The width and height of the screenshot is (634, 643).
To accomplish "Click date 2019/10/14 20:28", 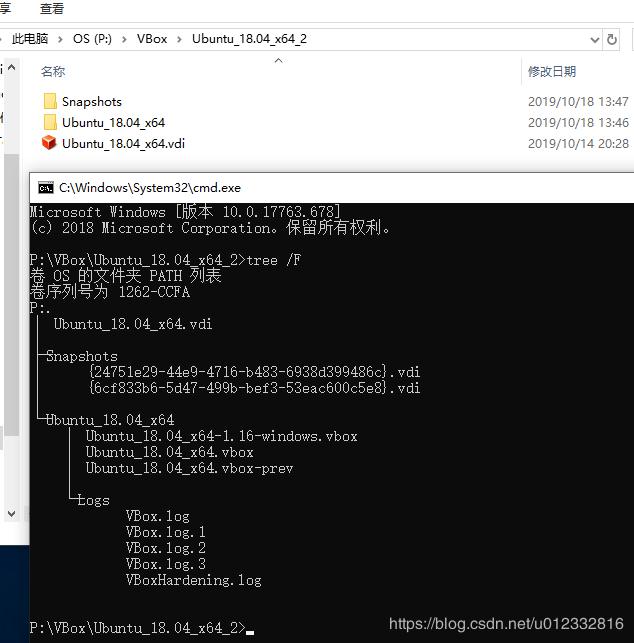I will [578, 144].
